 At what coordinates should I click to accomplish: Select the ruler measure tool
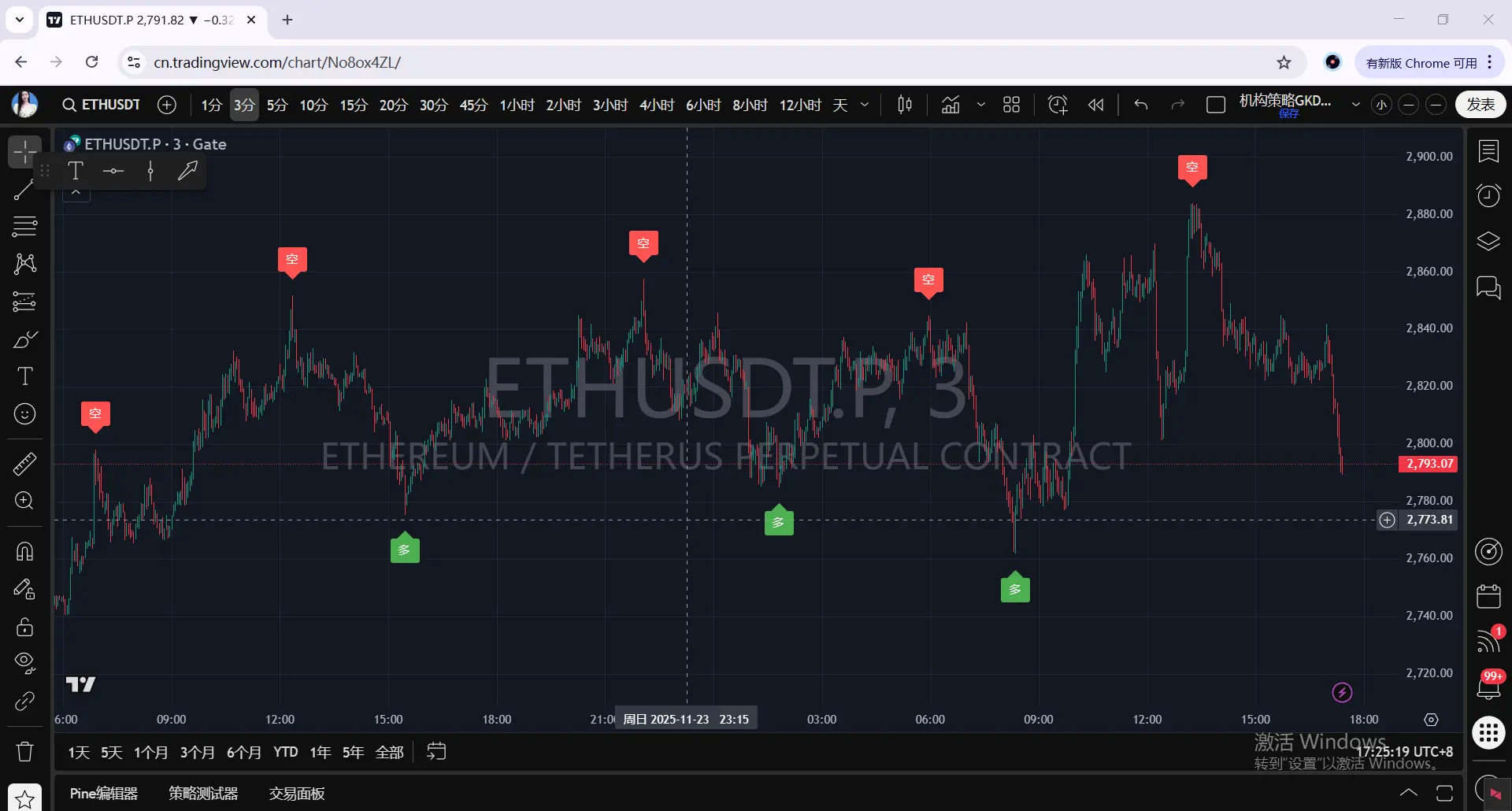[24, 464]
